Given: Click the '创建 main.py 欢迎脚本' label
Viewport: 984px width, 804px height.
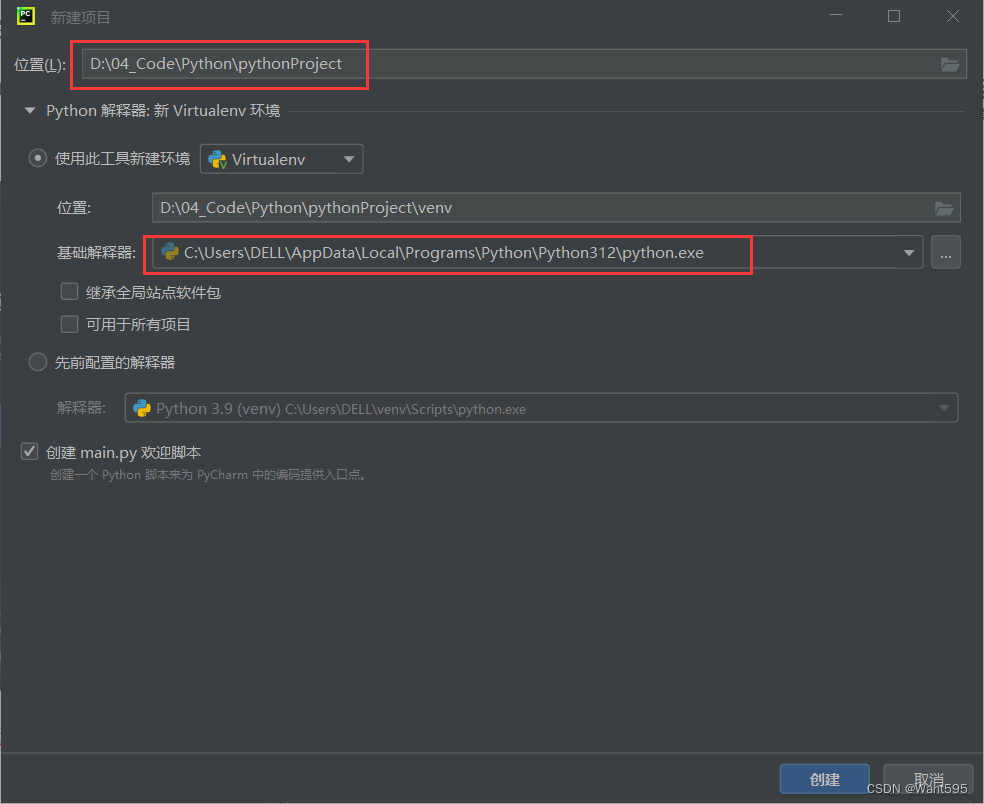Looking at the screenshot, I should pos(124,453).
